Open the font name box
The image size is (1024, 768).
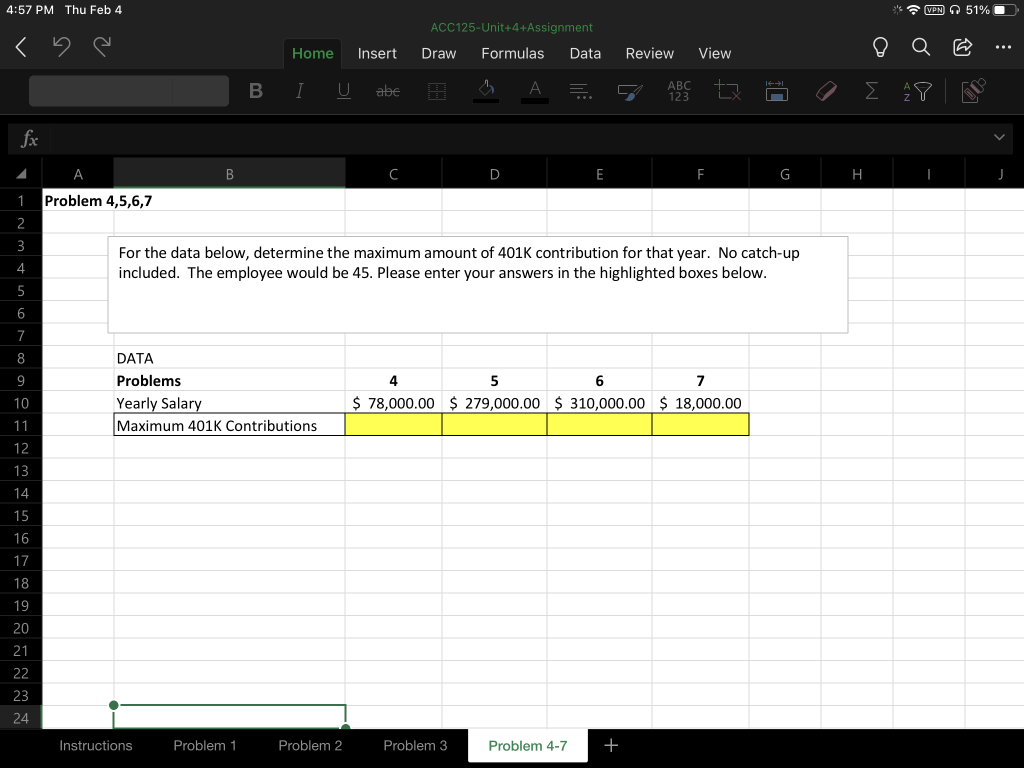(129, 91)
